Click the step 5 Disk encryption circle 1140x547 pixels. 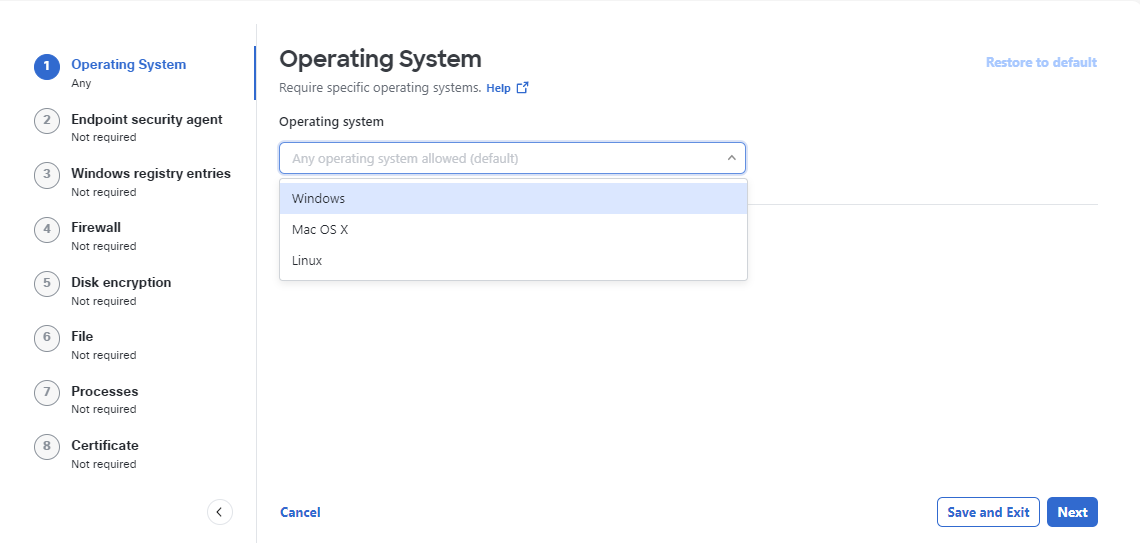(47, 284)
